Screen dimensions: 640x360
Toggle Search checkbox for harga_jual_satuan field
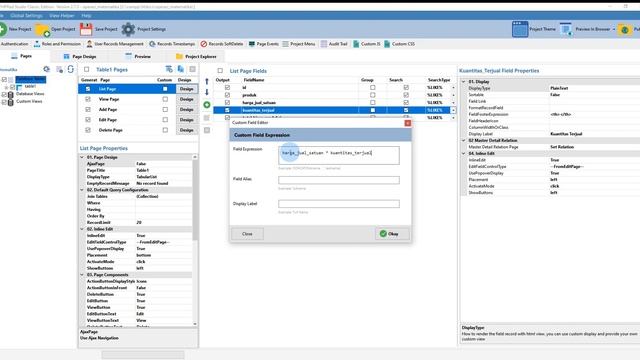(x=406, y=102)
